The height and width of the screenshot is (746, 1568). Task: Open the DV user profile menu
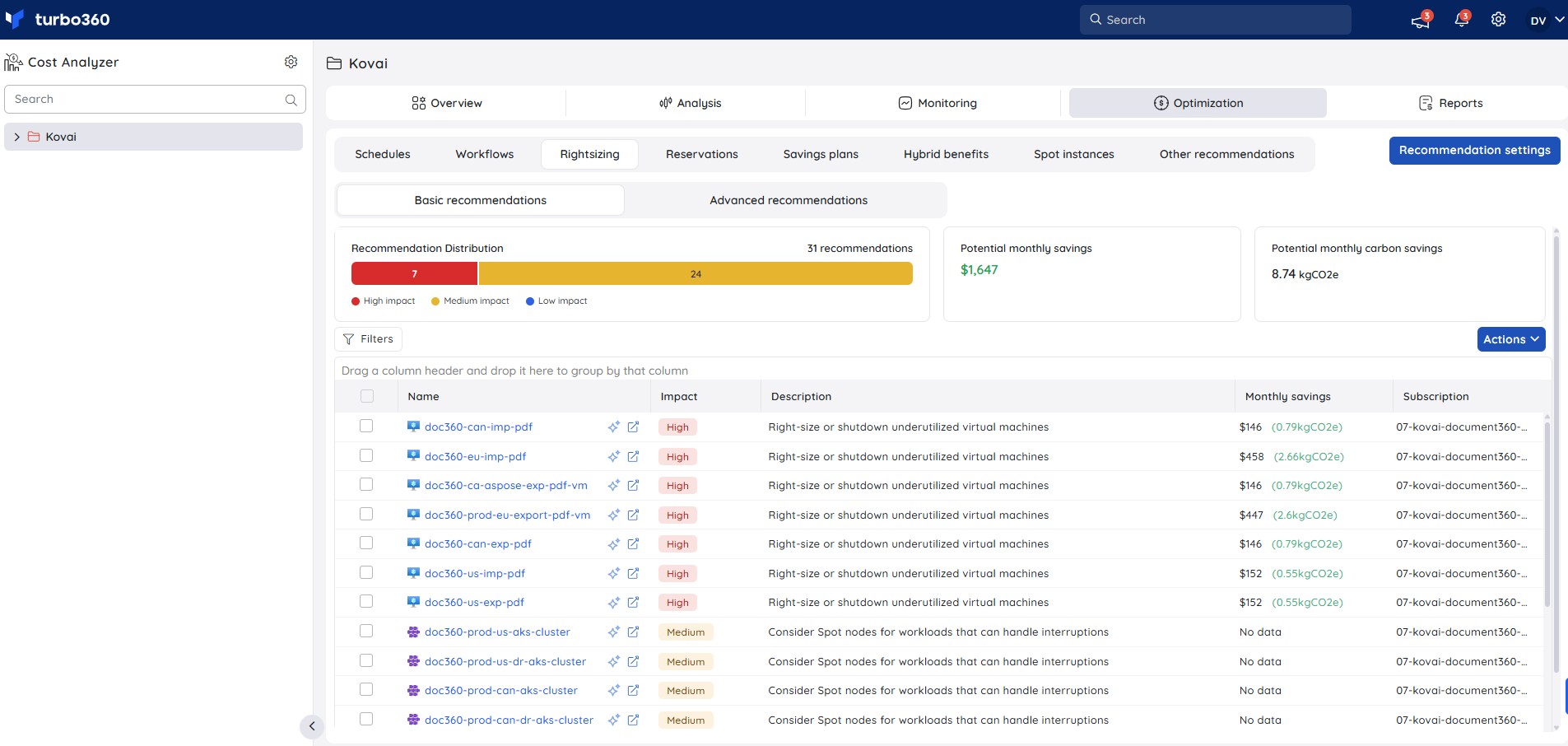pos(1547,20)
